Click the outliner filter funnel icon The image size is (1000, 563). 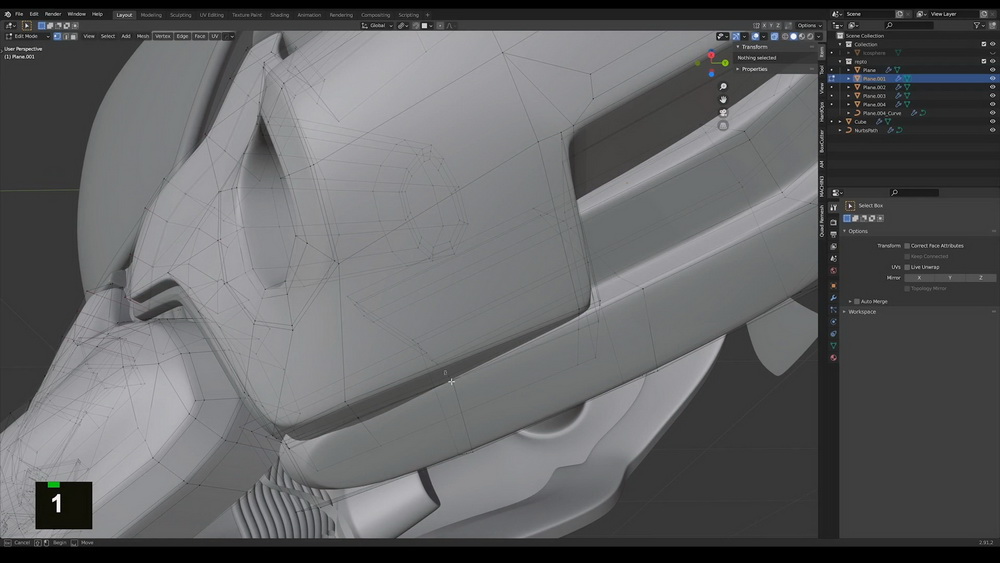(x=976, y=26)
